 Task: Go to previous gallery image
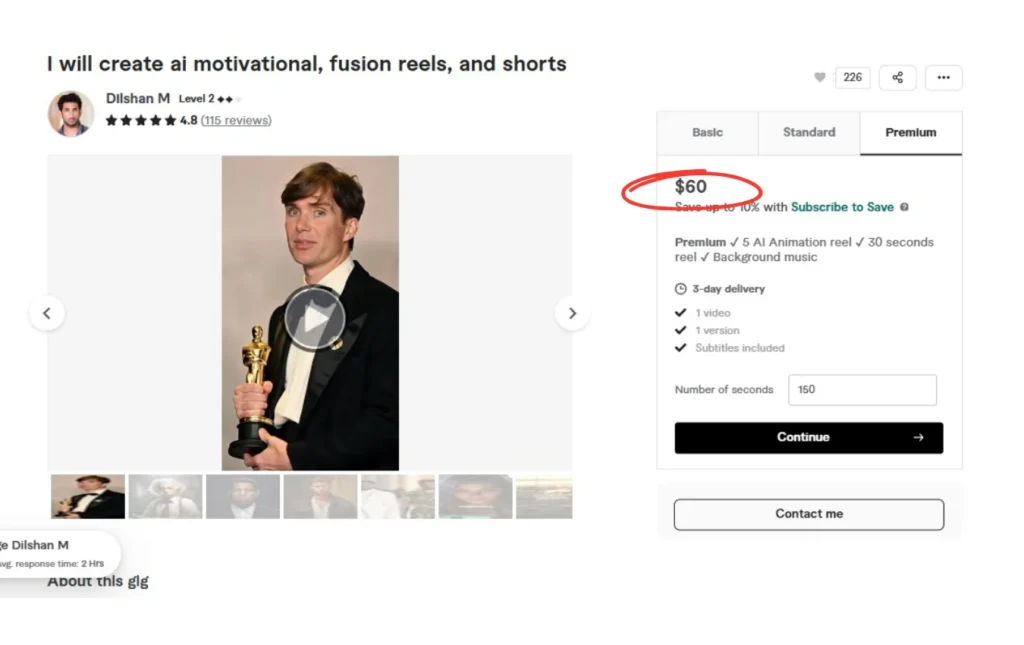click(x=47, y=313)
